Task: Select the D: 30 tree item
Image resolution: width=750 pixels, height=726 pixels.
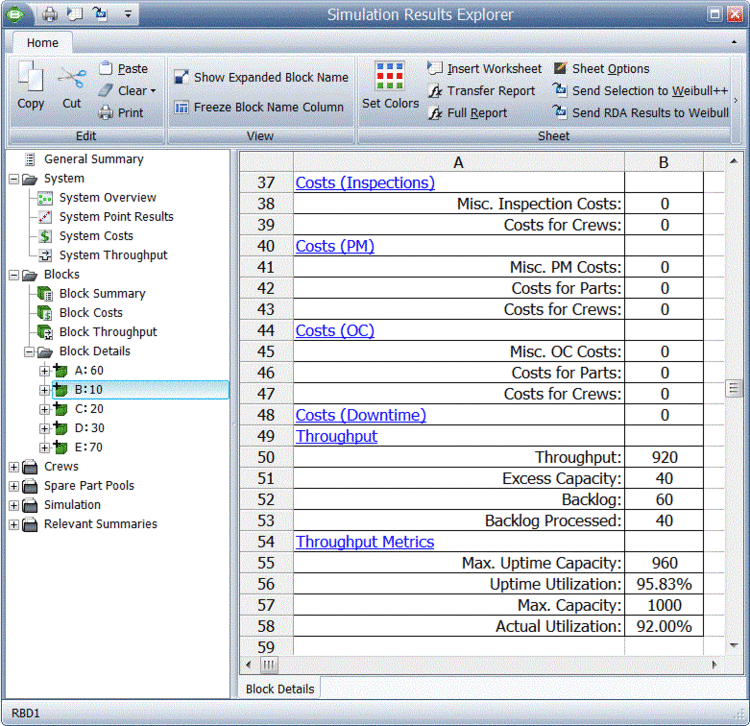Action: click(x=89, y=428)
